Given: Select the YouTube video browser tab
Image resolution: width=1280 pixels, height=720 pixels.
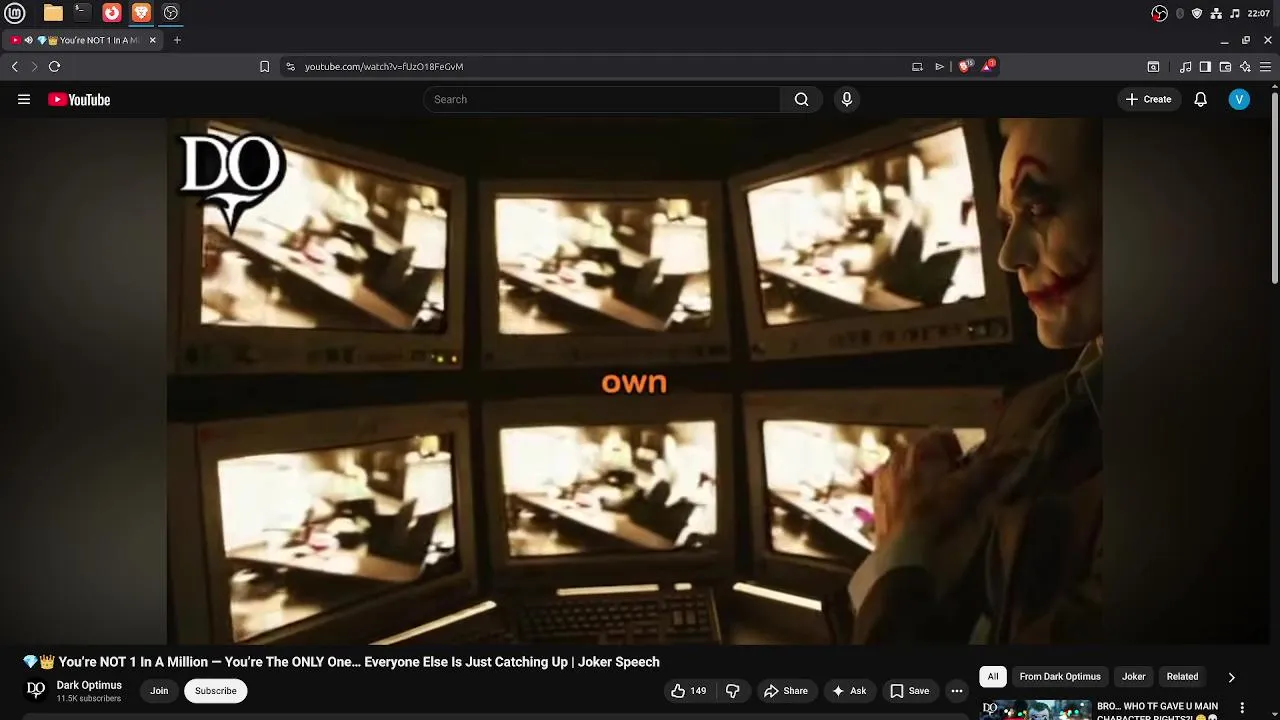Looking at the screenshot, I should 85,40.
